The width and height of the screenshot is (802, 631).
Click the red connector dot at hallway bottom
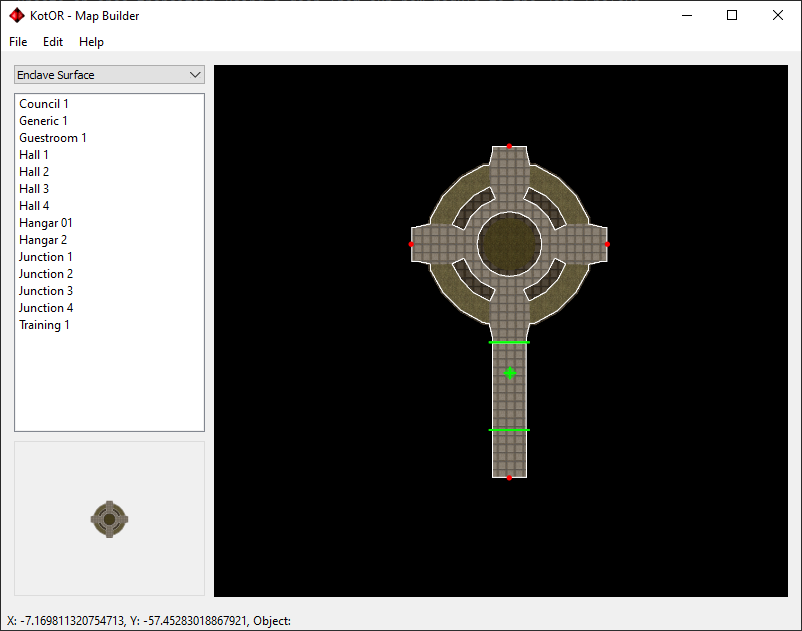(x=509, y=478)
